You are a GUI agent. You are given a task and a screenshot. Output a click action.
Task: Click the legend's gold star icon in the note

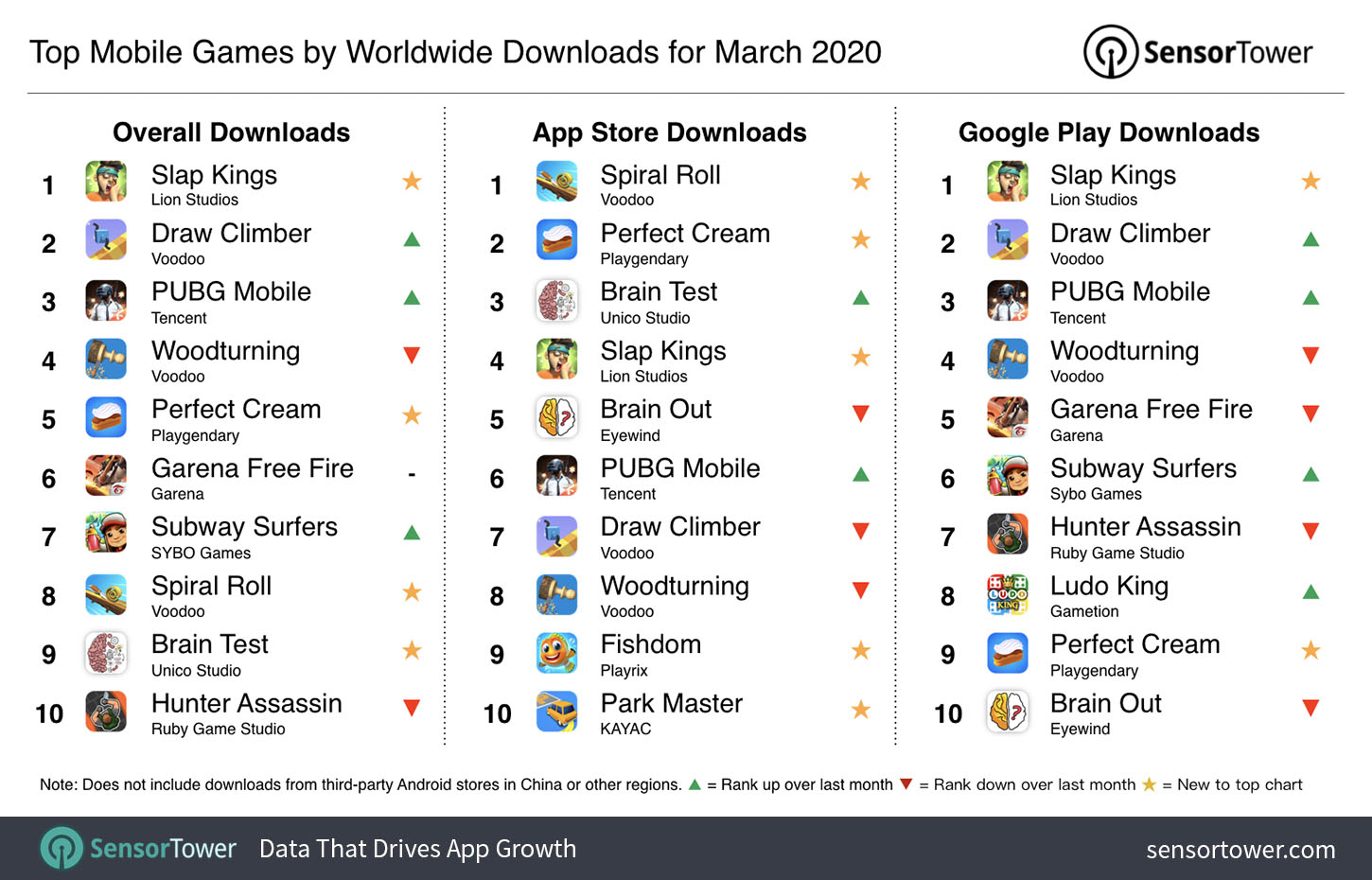pyautogui.click(x=1149, y=783)
